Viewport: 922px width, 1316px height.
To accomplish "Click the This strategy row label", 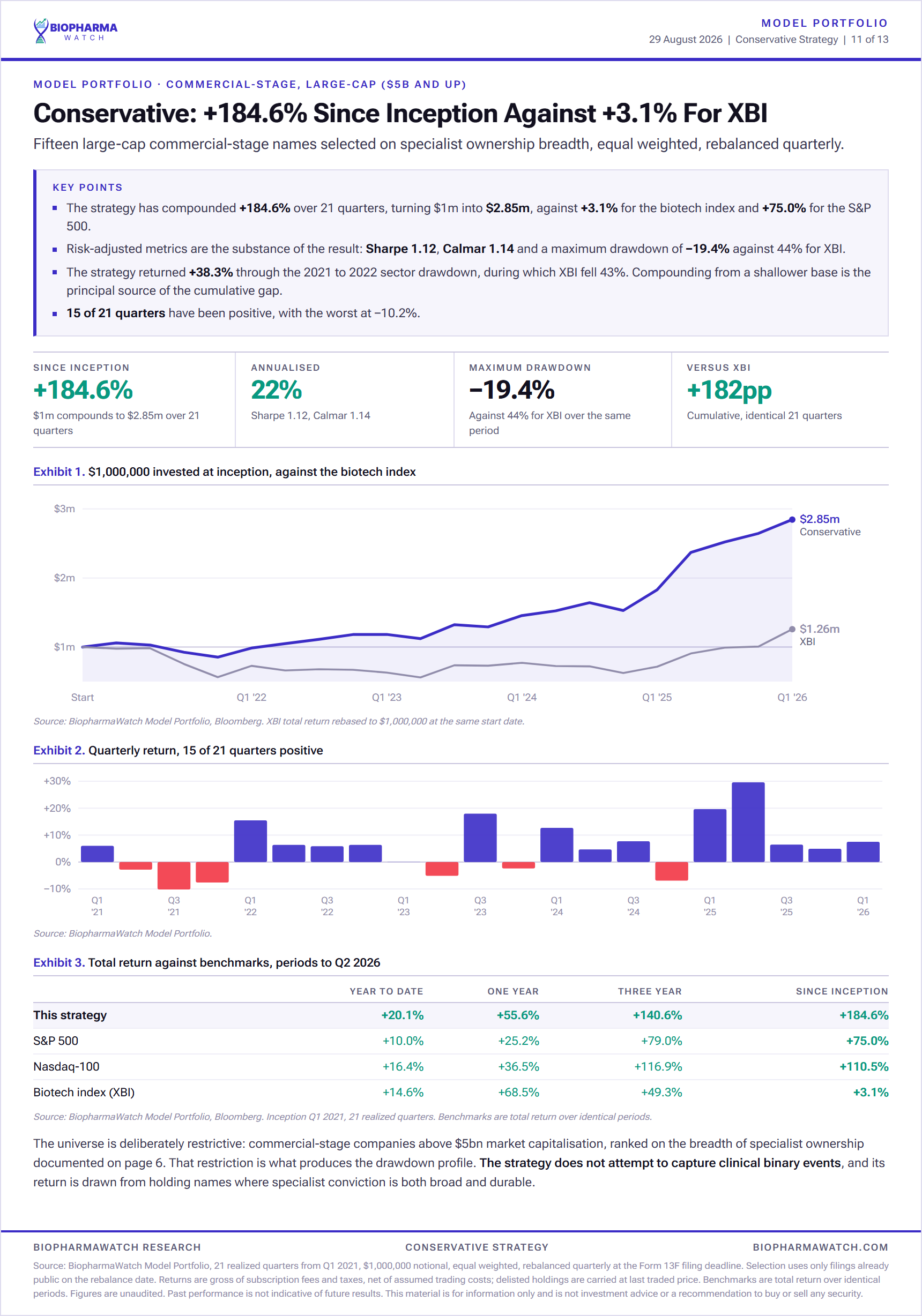I will [x=70, y=1015].
